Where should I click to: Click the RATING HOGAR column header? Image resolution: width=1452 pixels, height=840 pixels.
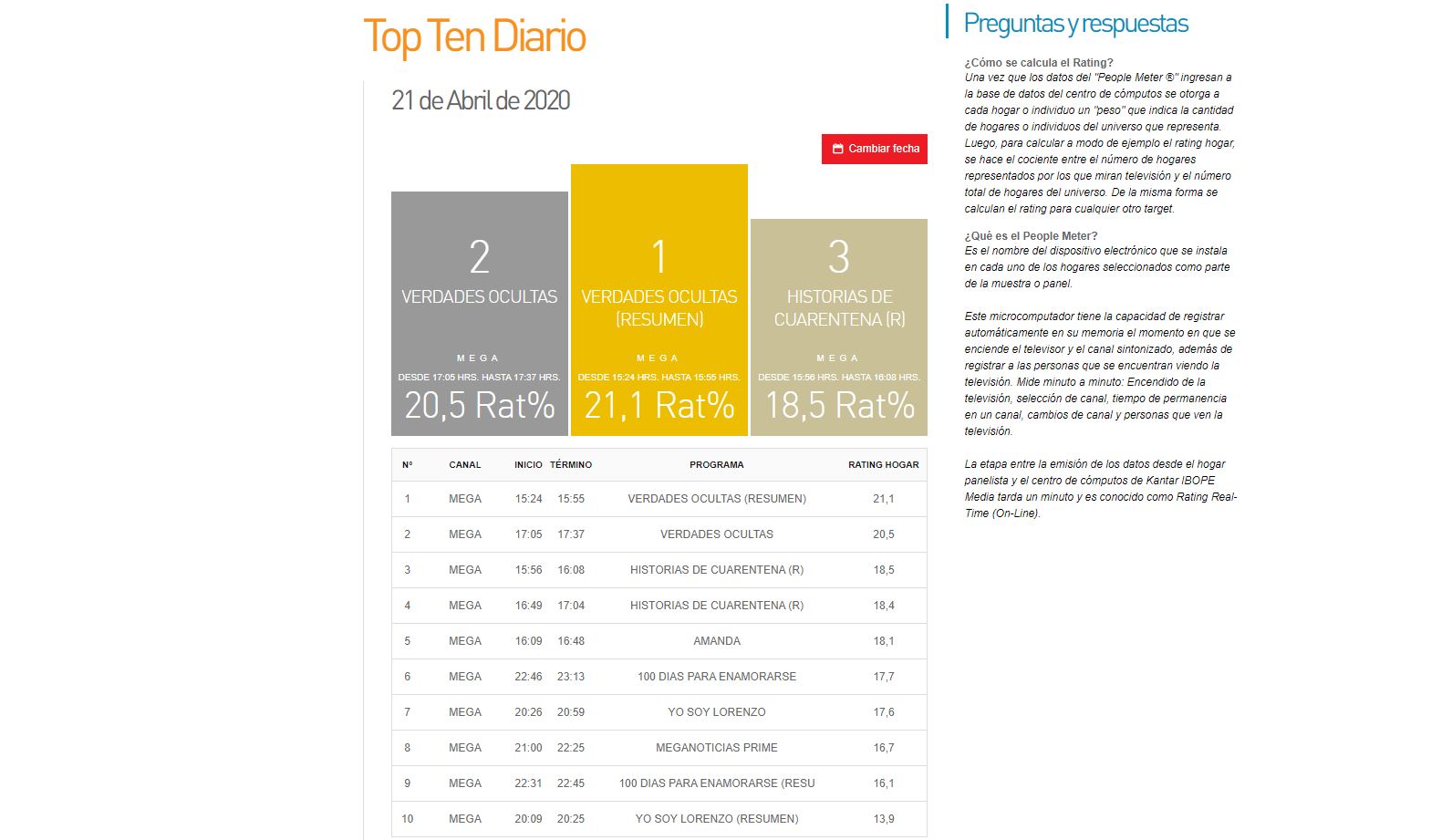click(x=883, y=465)
